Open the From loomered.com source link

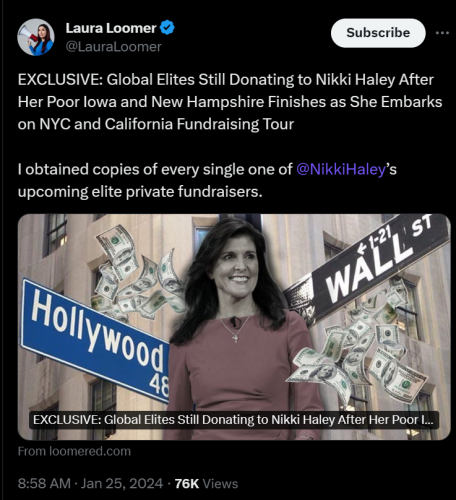[x=74, y=451]
